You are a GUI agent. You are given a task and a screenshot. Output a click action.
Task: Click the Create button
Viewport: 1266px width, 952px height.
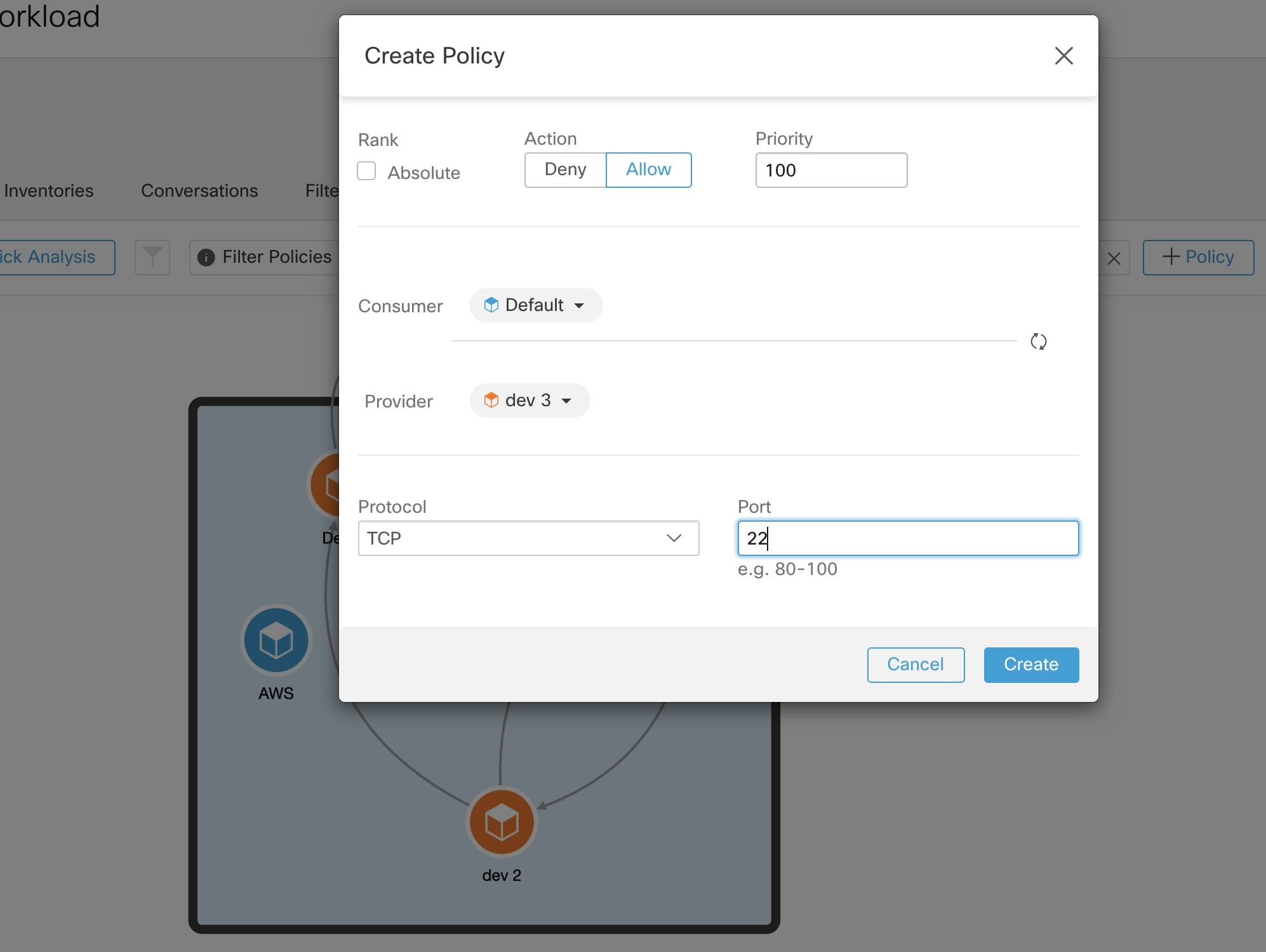1030,663
